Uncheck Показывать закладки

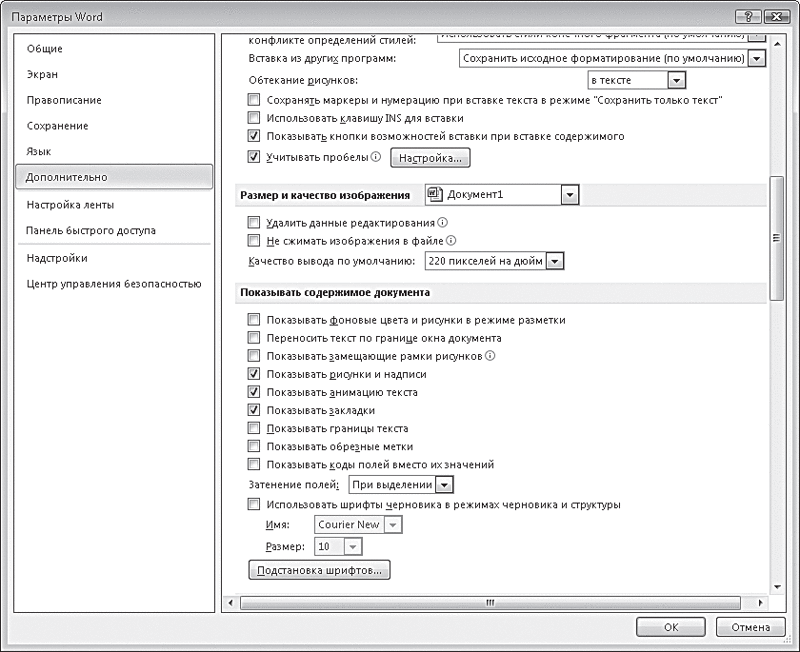click(x=254, y=410)
